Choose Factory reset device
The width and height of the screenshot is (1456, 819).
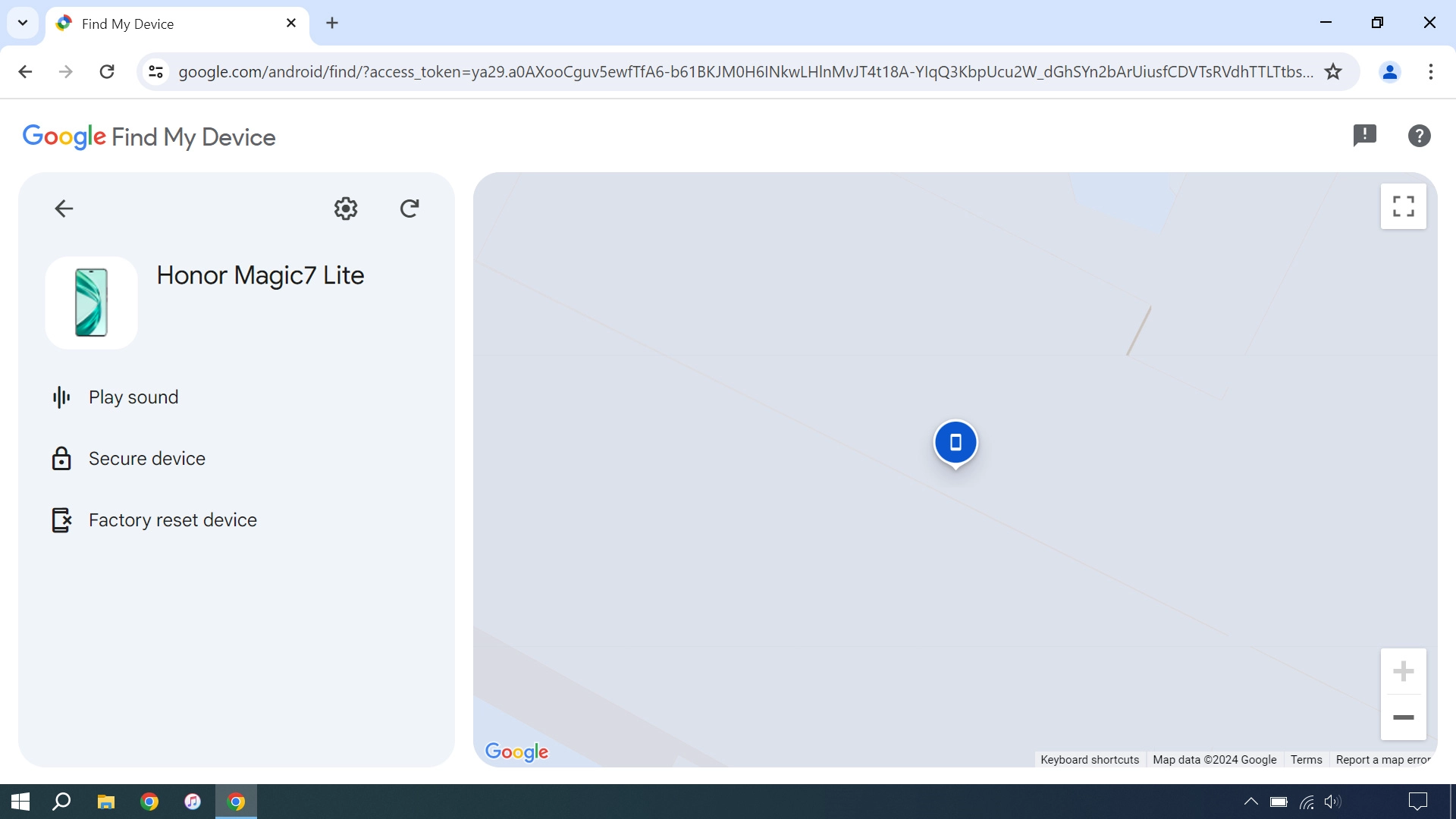tap(172, 519)
